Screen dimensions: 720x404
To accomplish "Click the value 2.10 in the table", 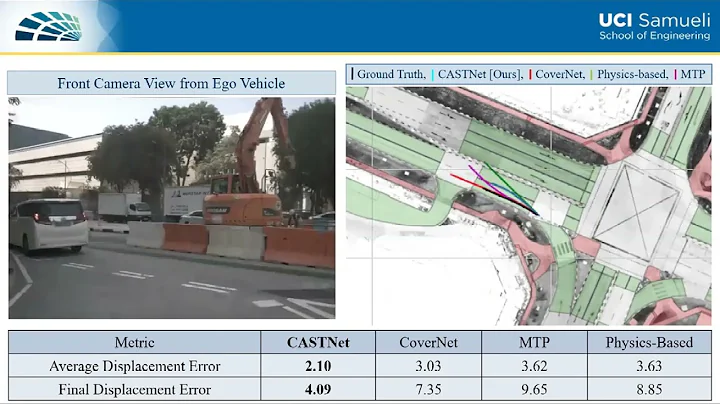I will 318,366.
